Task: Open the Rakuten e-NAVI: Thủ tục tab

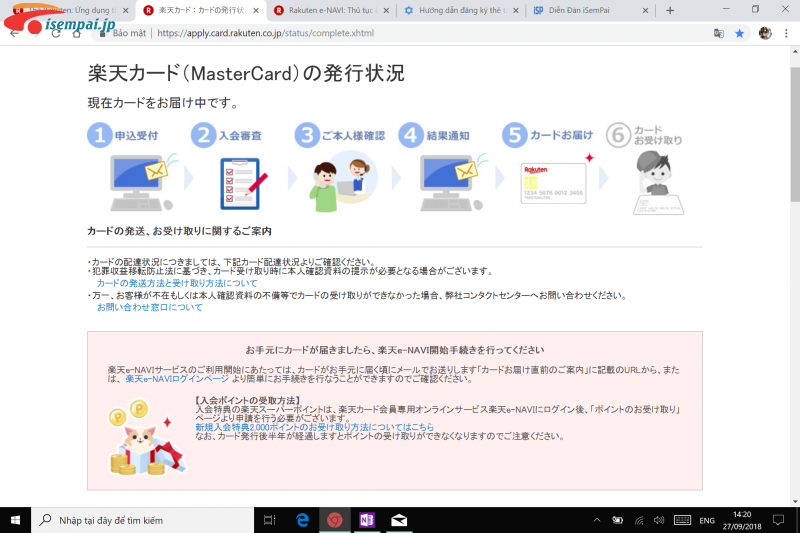Action: pos(331,10)
